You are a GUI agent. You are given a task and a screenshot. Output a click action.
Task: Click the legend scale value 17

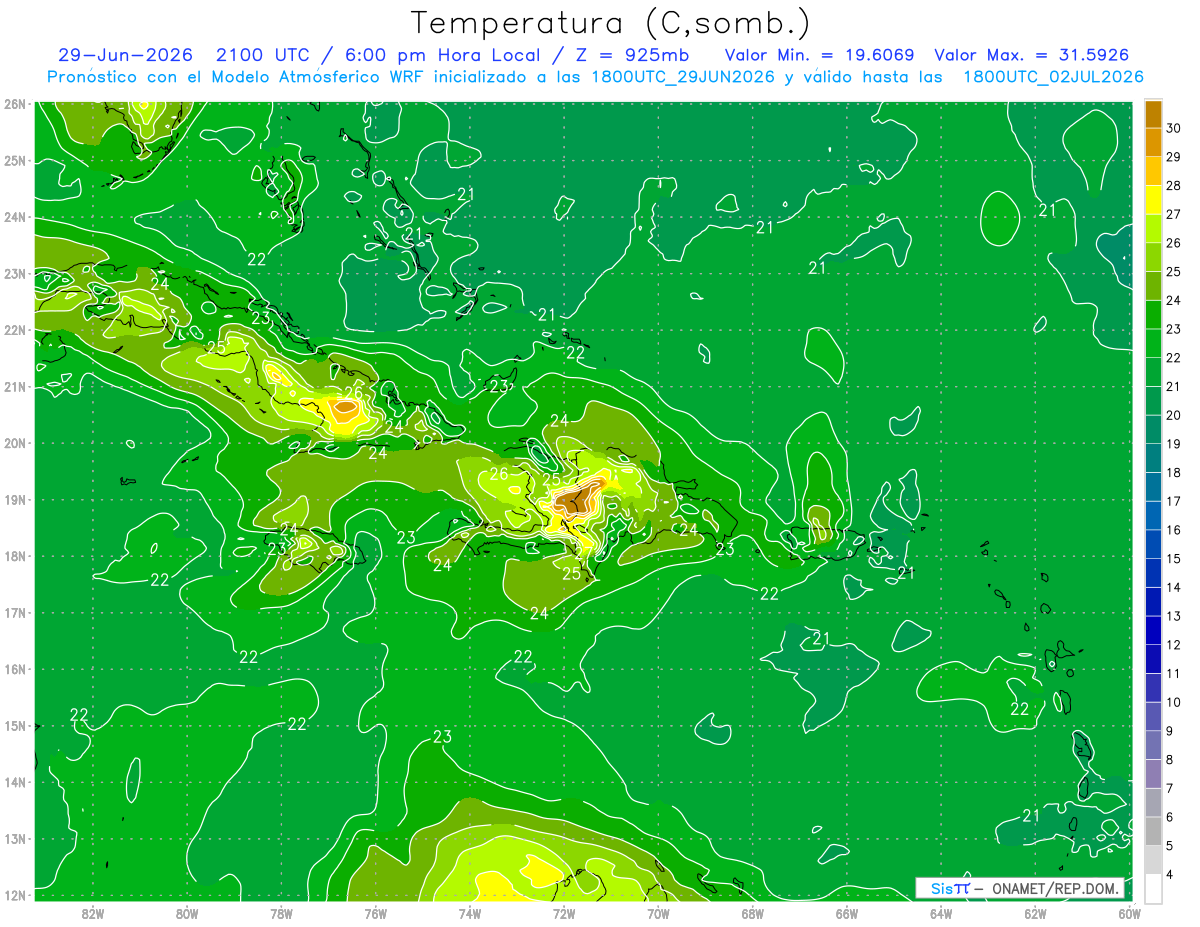(x=1174, y=501)
